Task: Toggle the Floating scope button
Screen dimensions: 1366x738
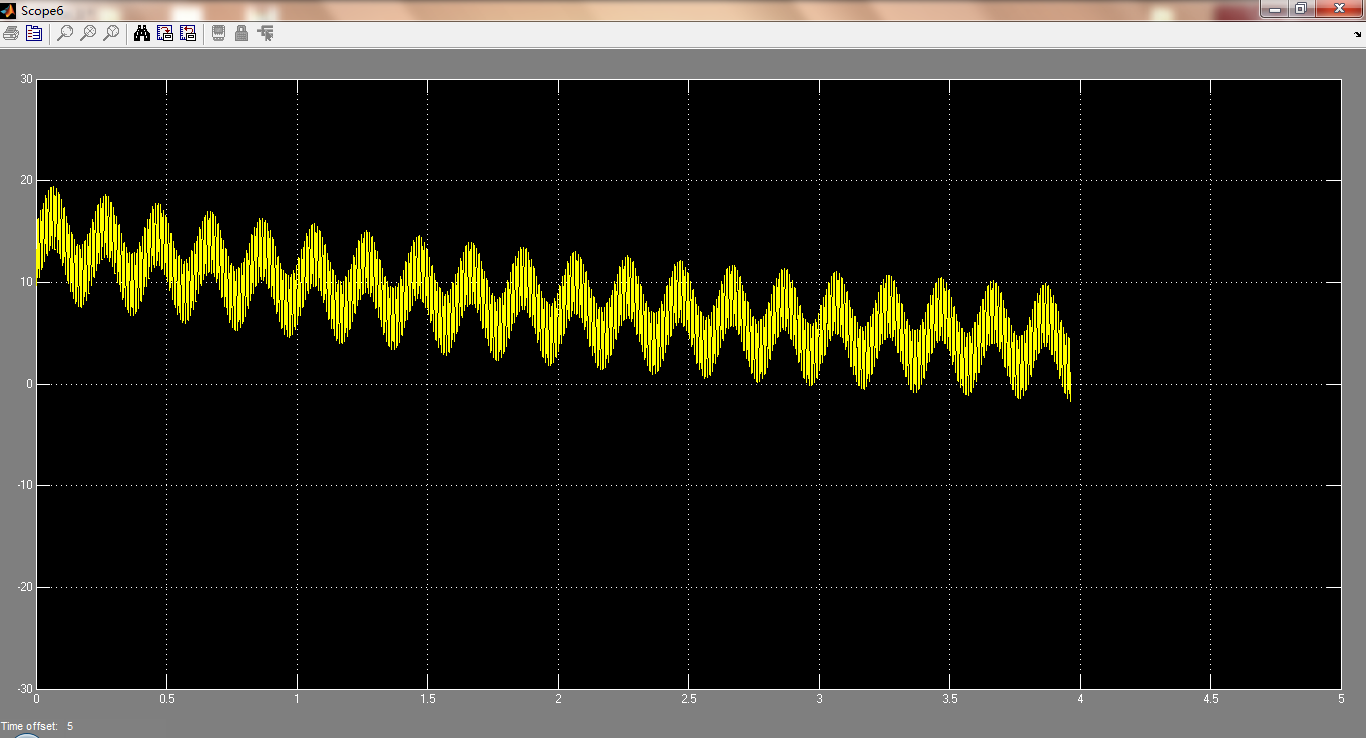Action: (x=218, y=33)
